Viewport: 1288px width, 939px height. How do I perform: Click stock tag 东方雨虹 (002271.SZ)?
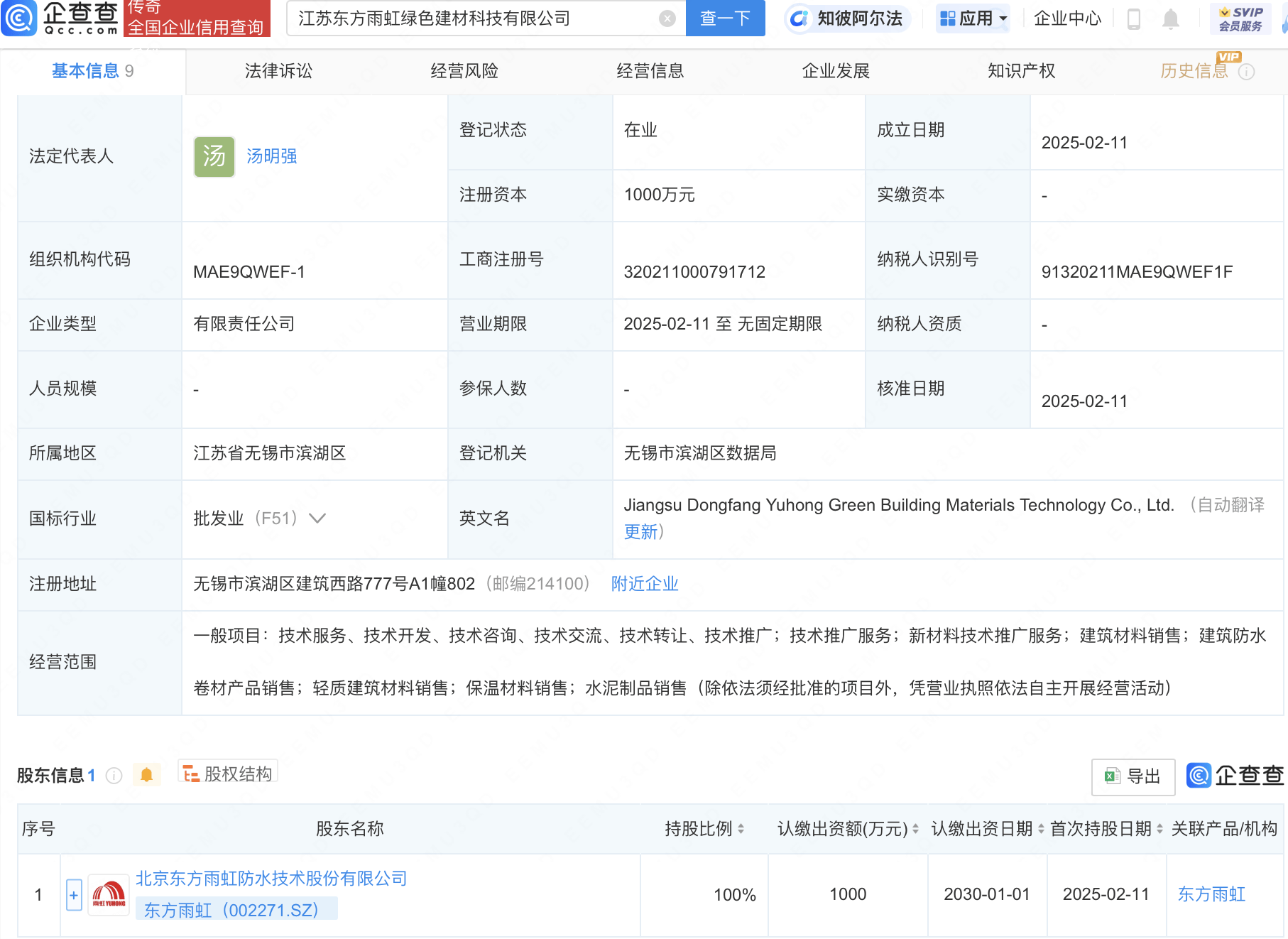coord(236,910)
